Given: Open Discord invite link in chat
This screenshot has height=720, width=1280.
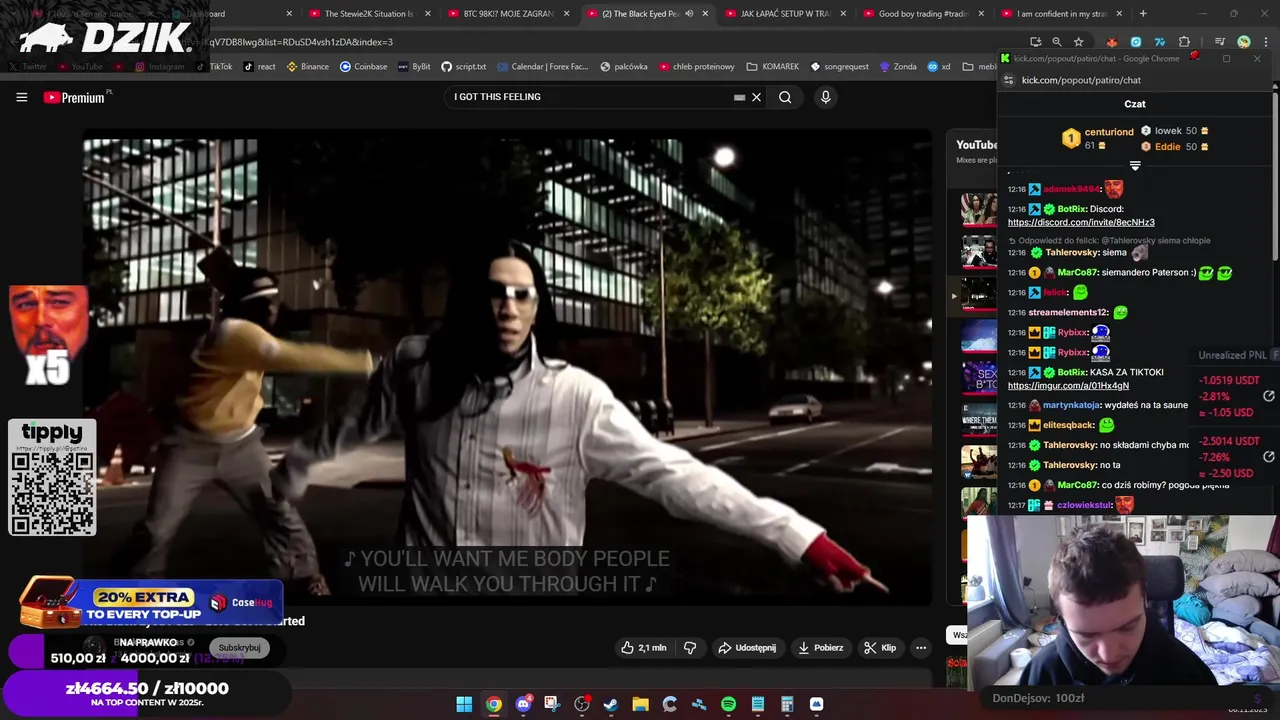Looking at the screenshot, I should (x=1081, y=222).
